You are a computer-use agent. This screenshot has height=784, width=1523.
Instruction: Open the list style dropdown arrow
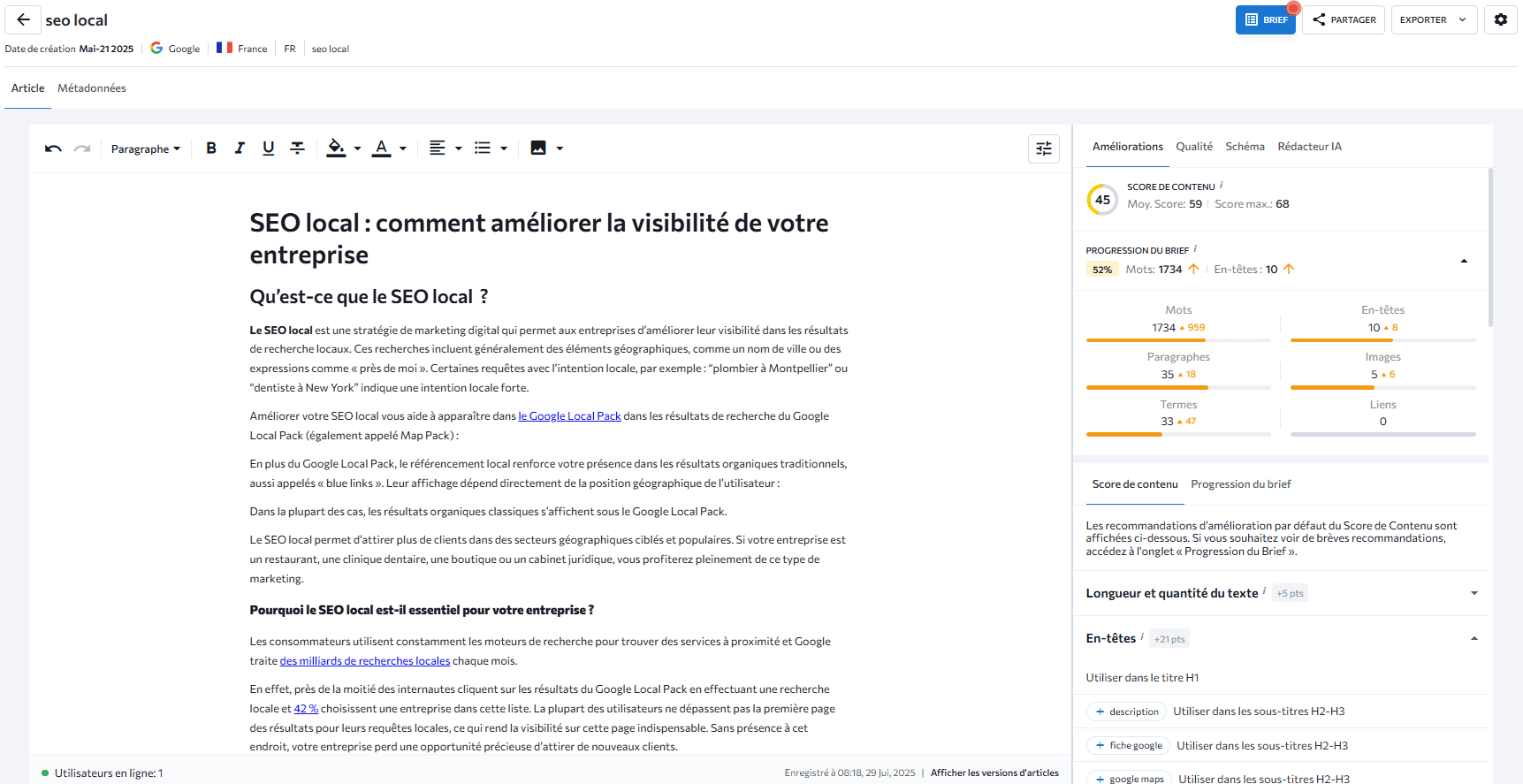click(x=504, y=148)
